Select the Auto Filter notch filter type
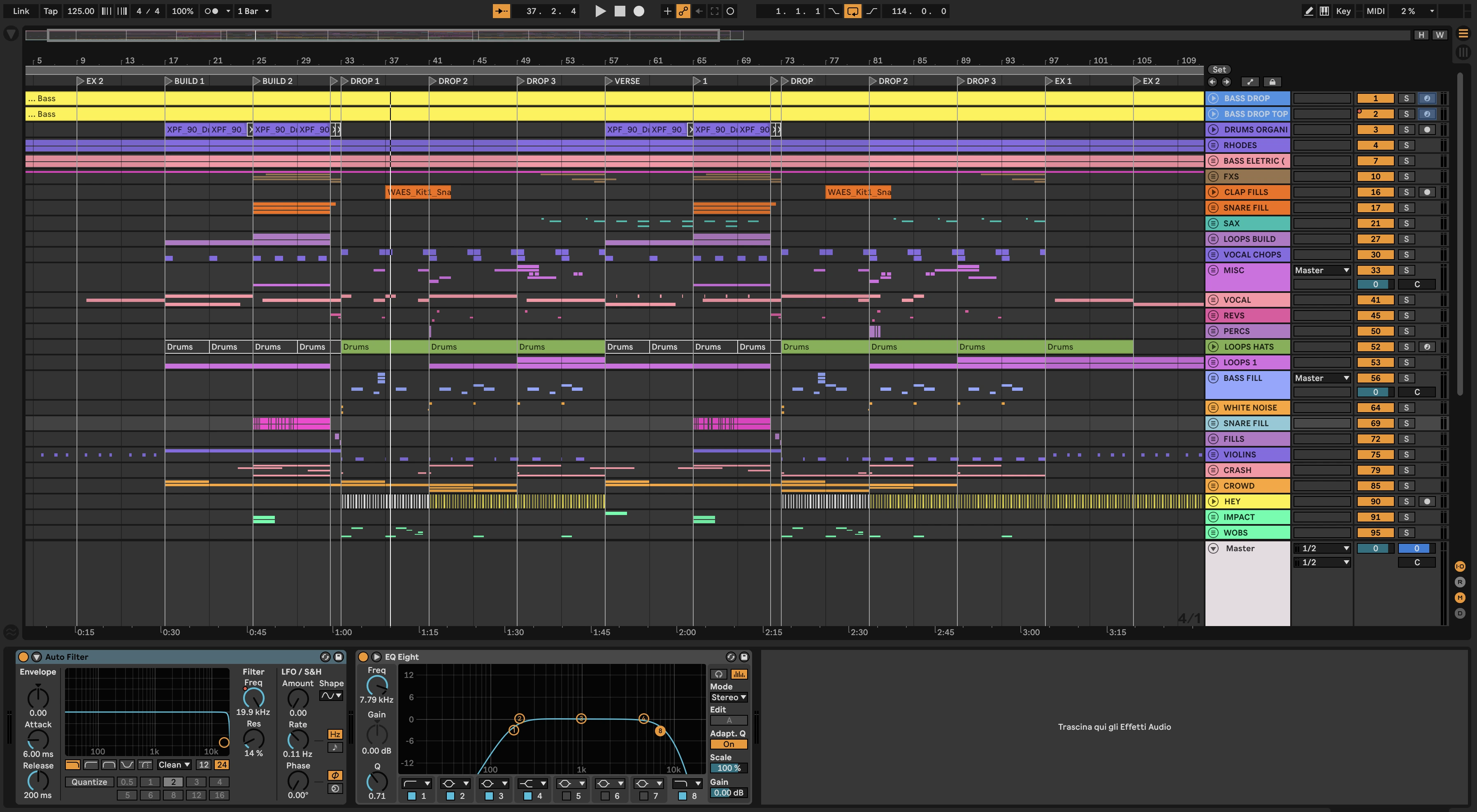The image size is (1477, 812). tap(127, 764)
